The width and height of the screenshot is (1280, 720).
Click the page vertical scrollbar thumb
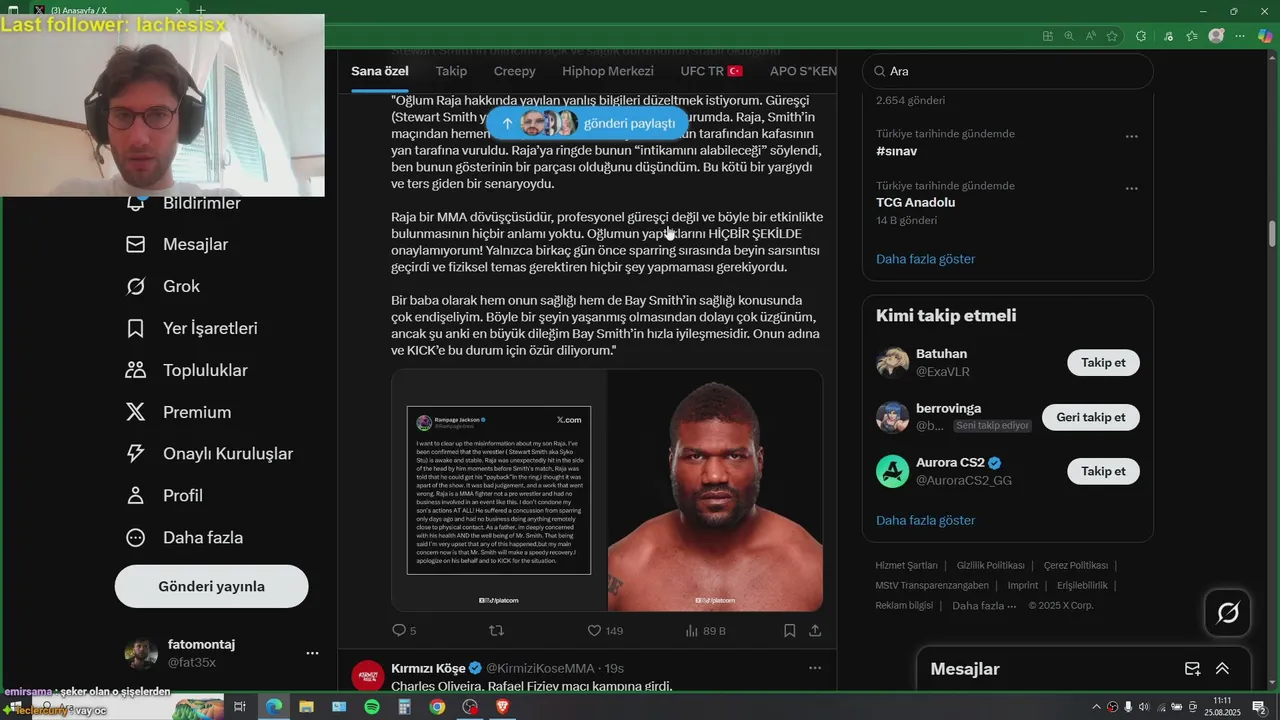tap(1272, 233)
